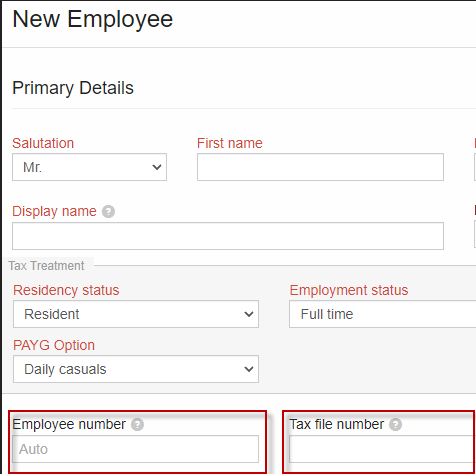The width and height of the screenshot is (476, 474).
Task: Click the question mark next to Tax file number
Action: (396, 425)
